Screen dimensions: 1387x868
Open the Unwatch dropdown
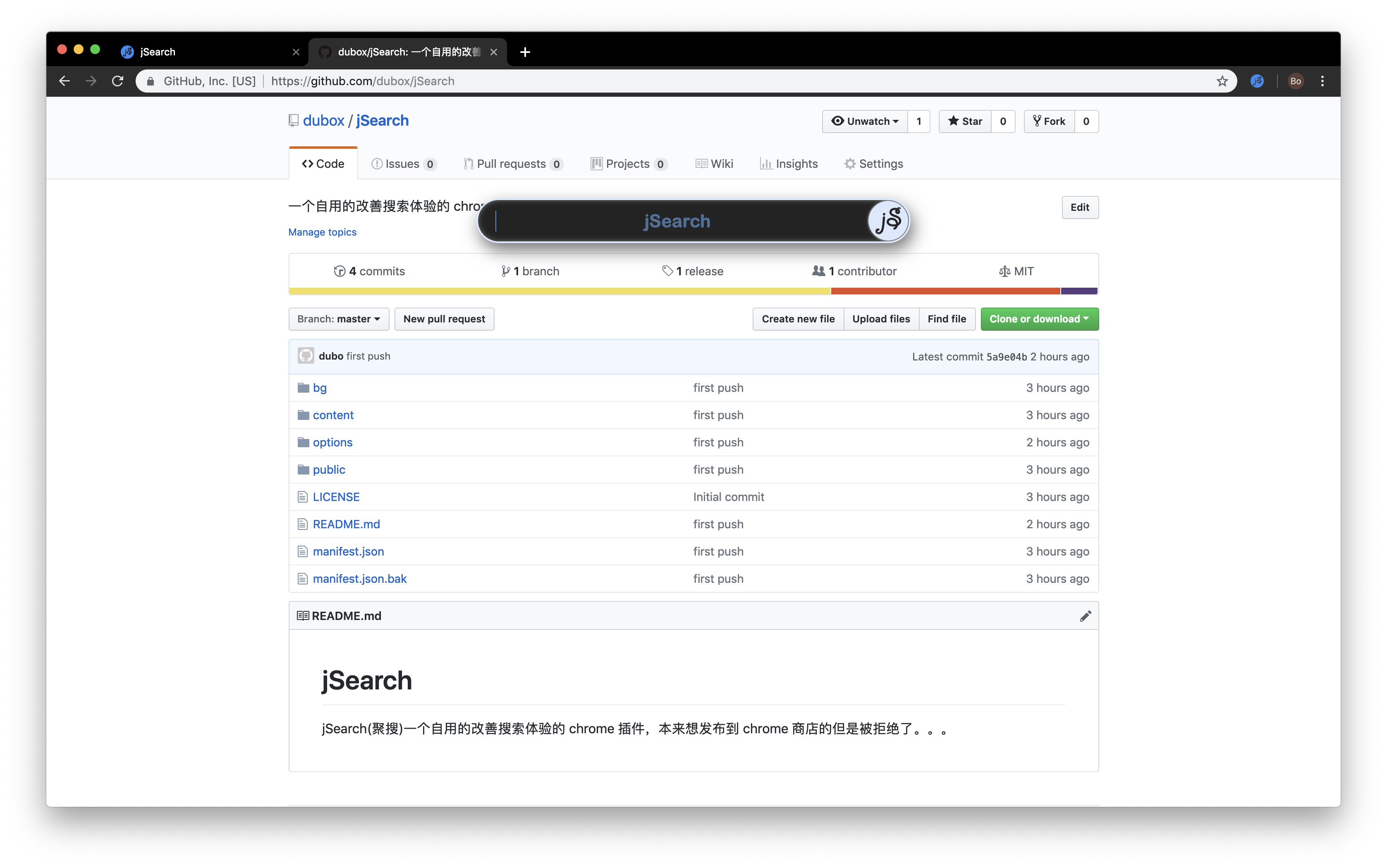(x=864, y=121)
